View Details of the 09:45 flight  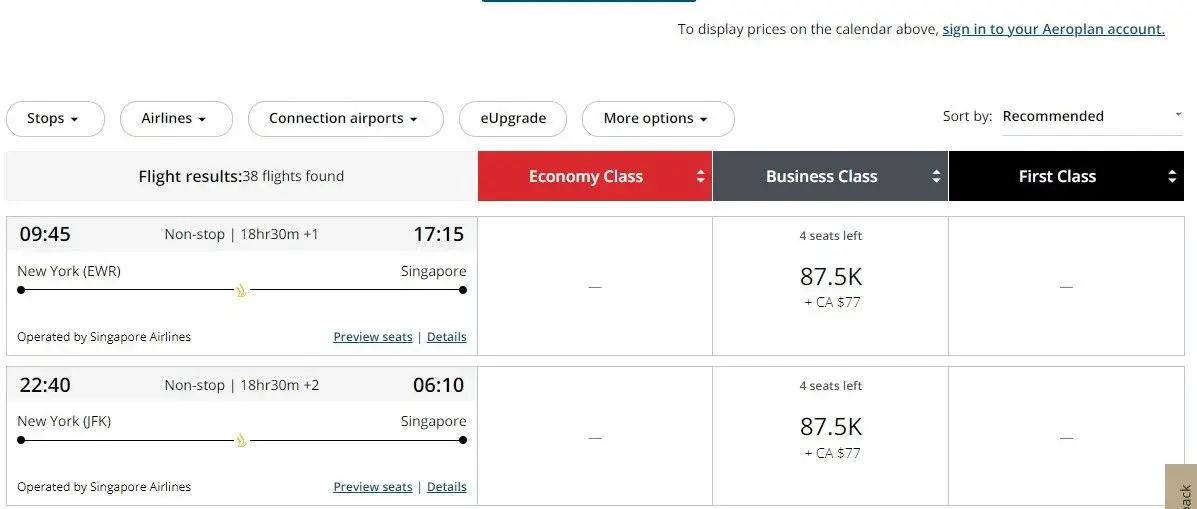coord(446,337)
